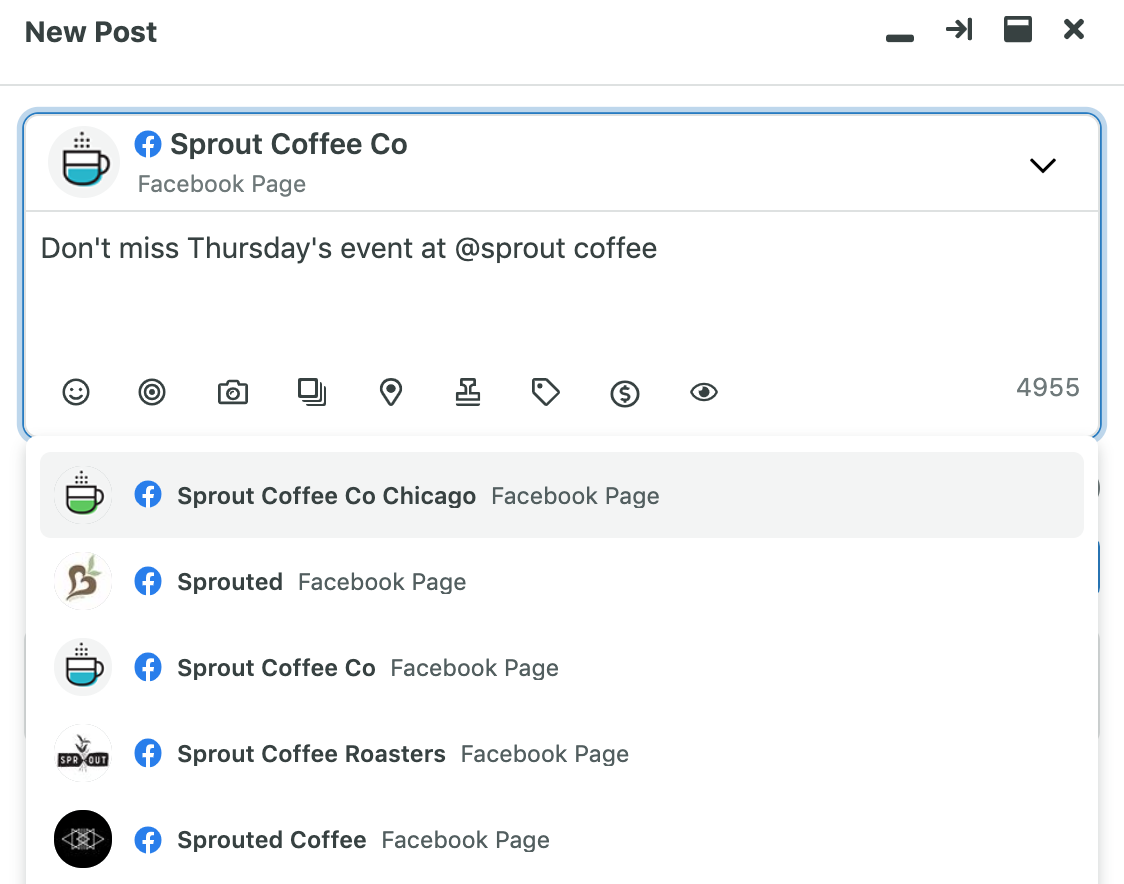Click the green cup Chicago avatar
The image size is (1124, 884).
click(83, 495)
